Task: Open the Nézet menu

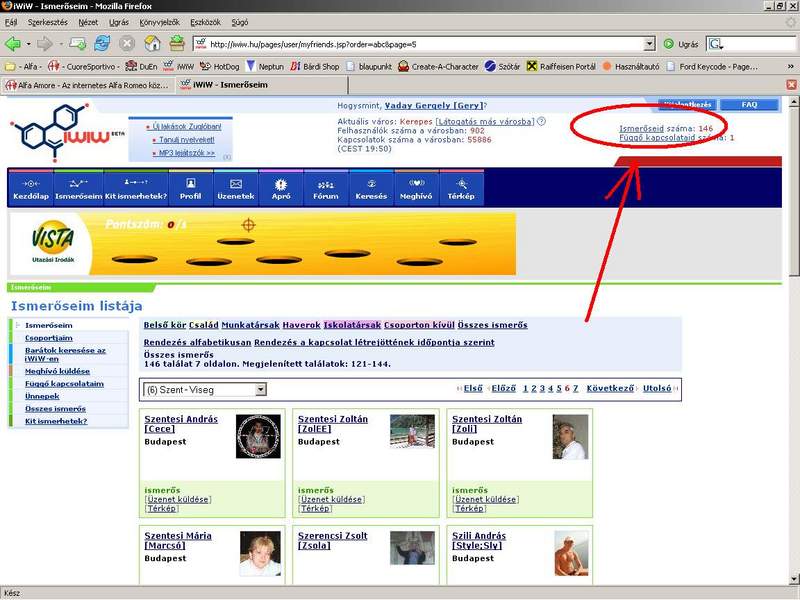Action: coord(88,22)
